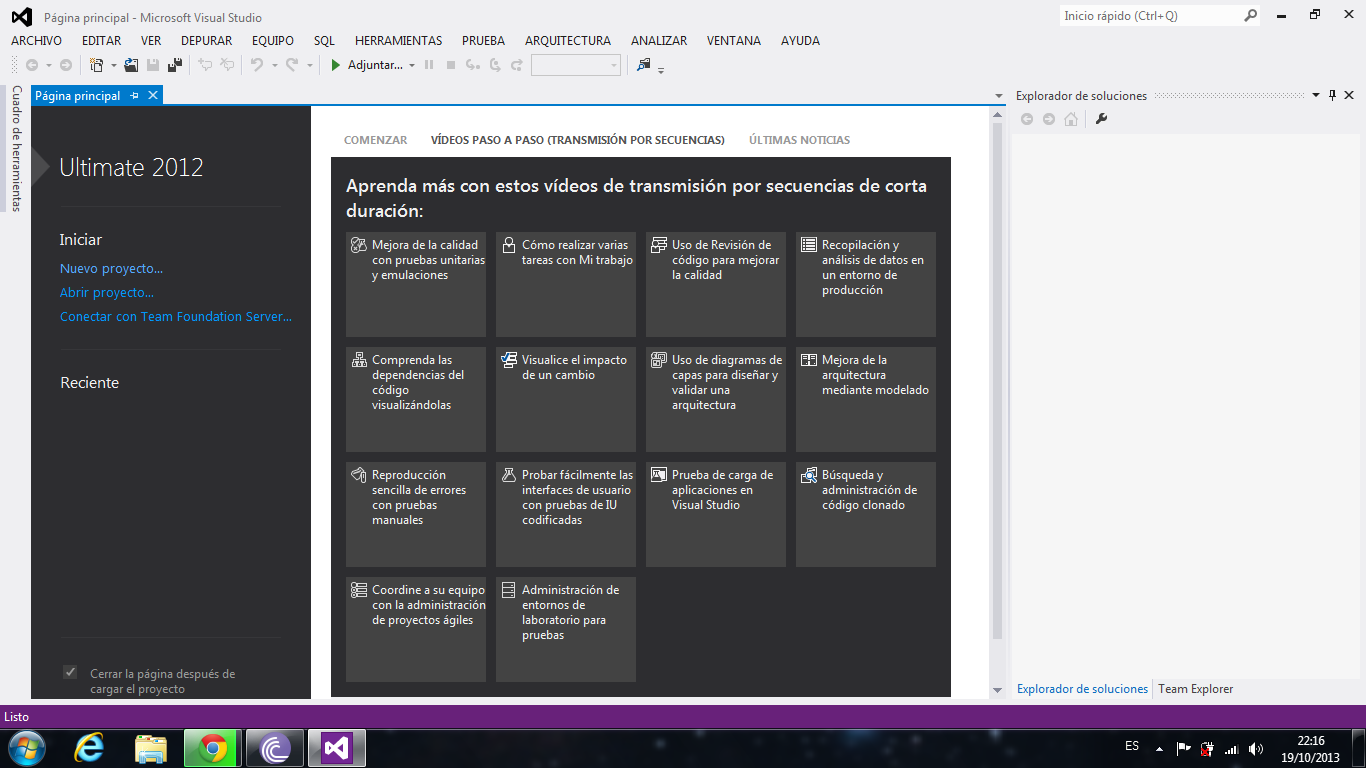Close the Página principal tab
Screen dimensions: 1366x768
point(153,95)
